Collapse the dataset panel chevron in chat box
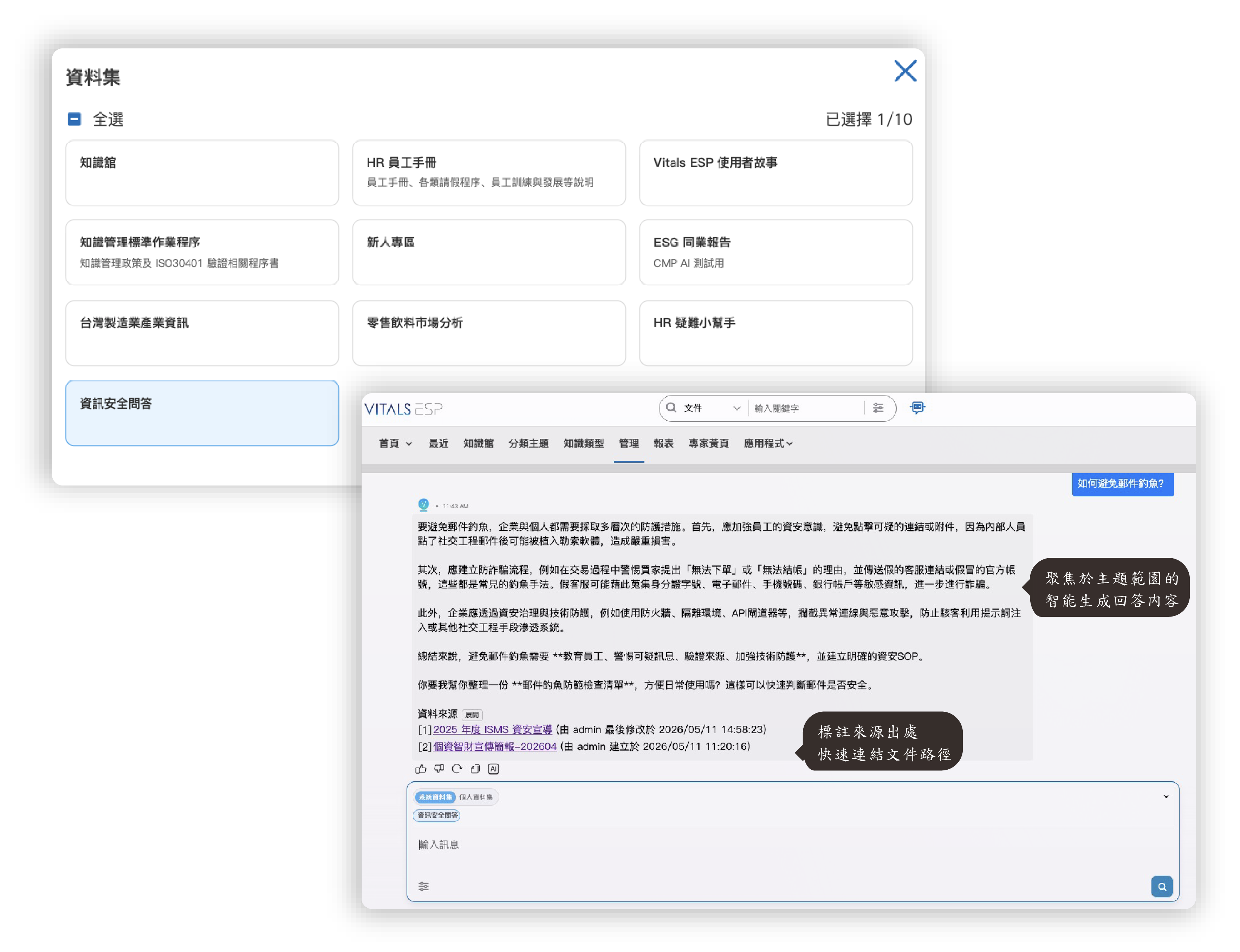Viewport: 1240px width, 952px height. (x=1166, y=796)
